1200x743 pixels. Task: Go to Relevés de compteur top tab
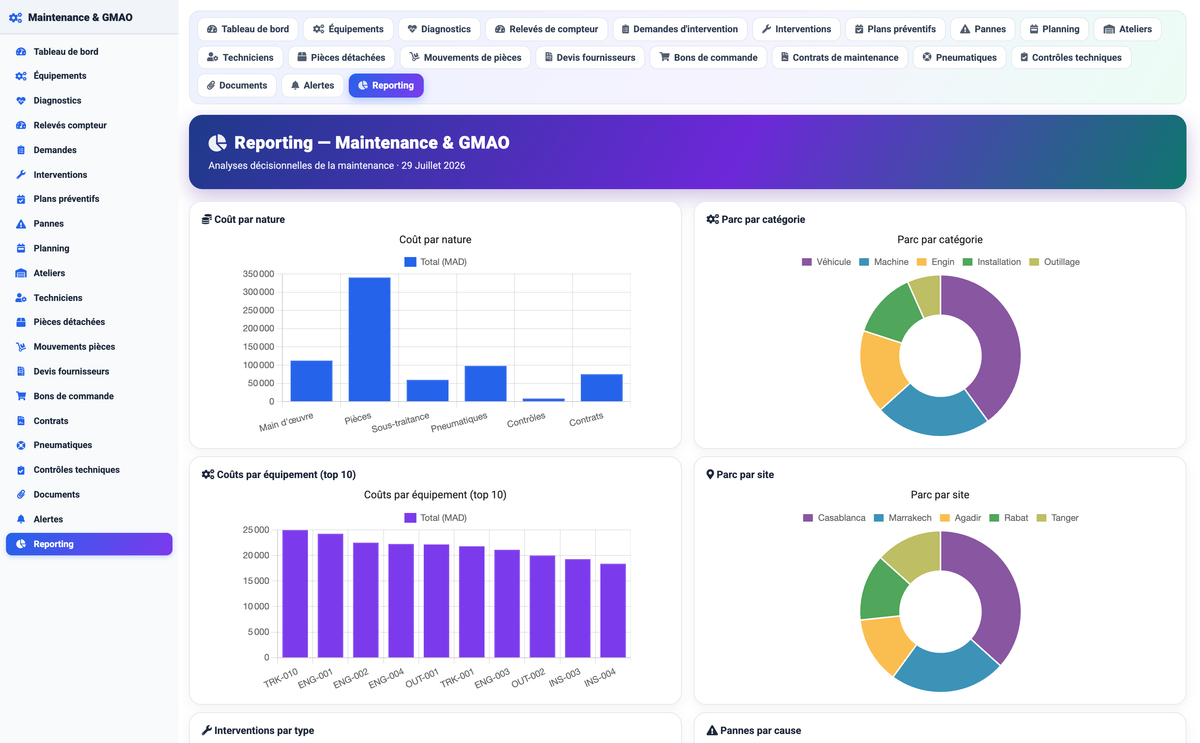pyautogui.click(x=546, y=29)
